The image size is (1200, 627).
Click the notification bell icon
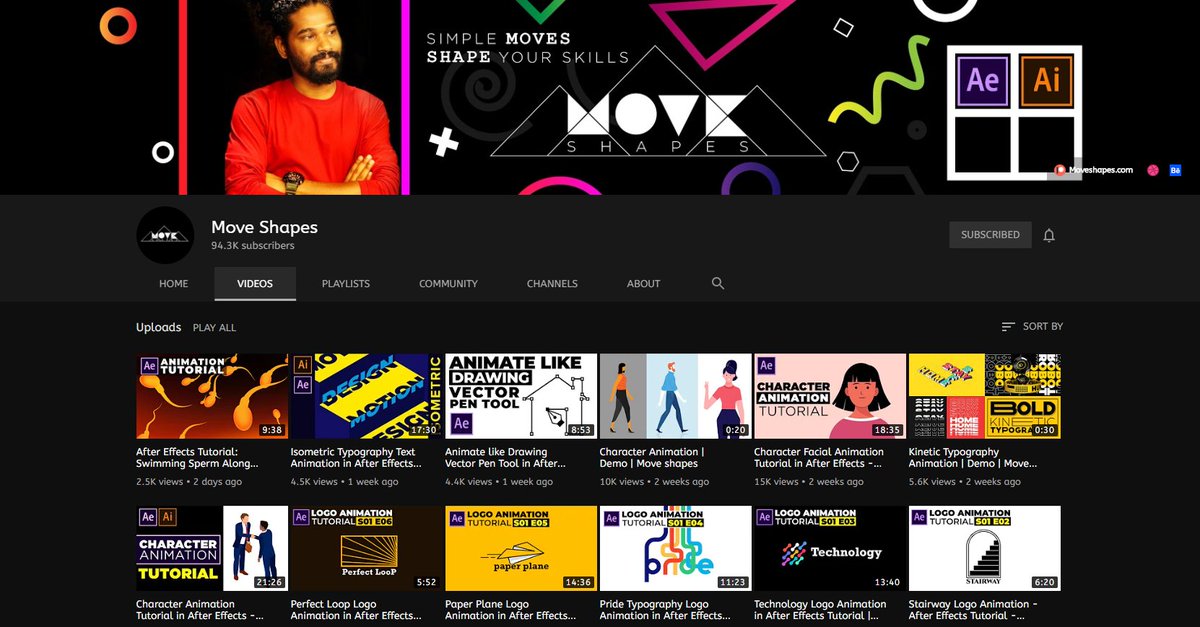(x=1049, y=235)
